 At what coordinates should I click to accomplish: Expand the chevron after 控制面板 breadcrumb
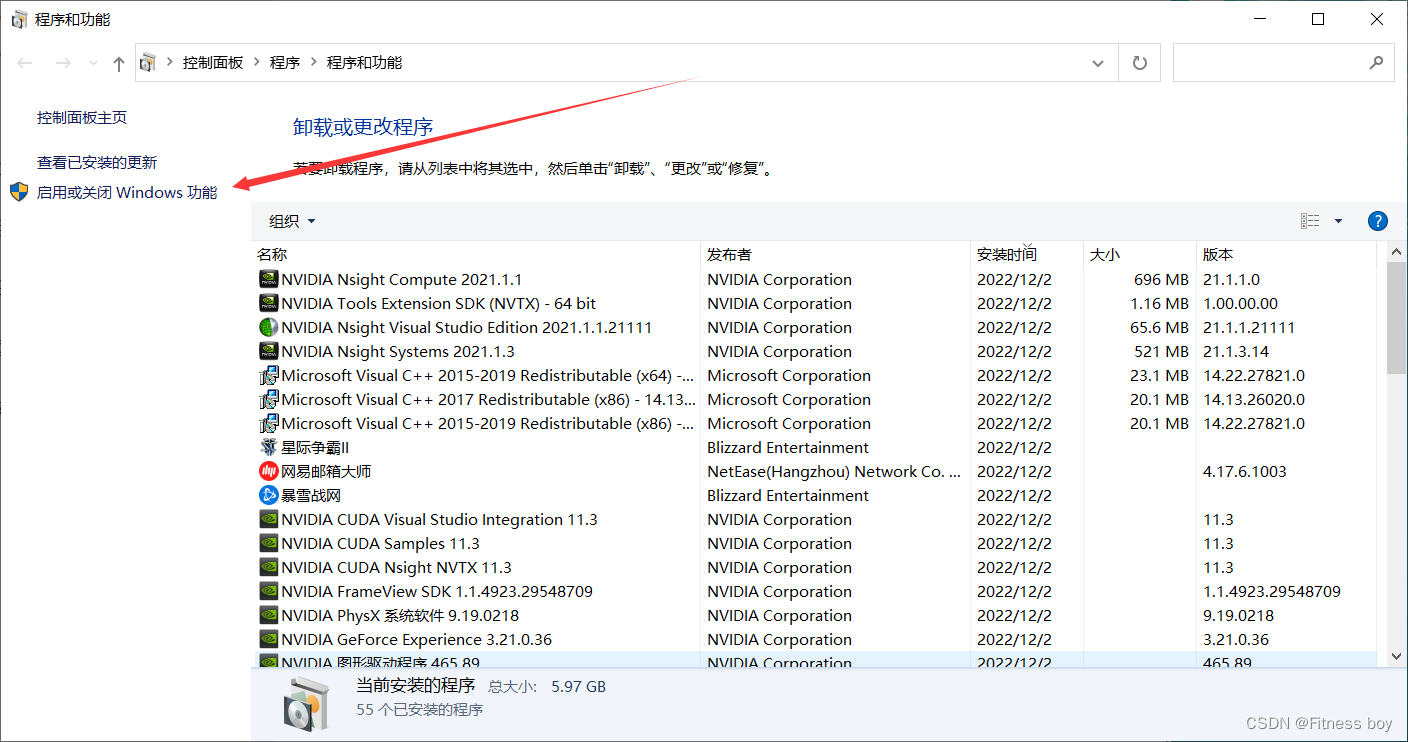point(257,63)
